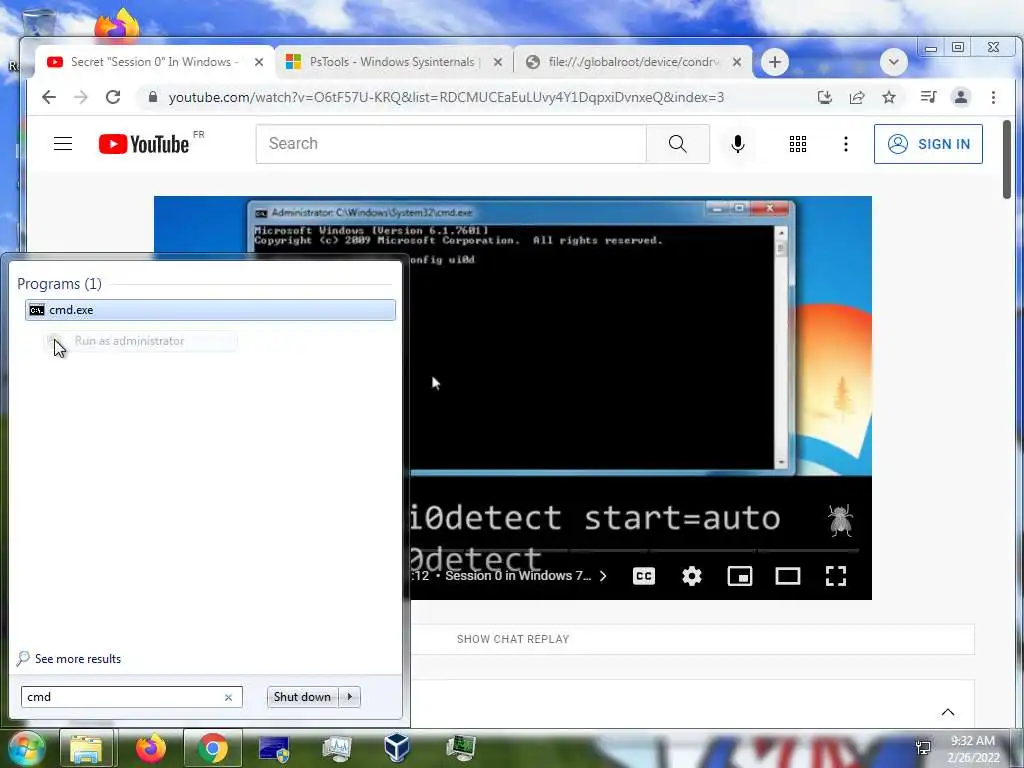Expand the Shut down options arrow
The width and height of the screenshot is (1024, 768).
pos(350,697)
